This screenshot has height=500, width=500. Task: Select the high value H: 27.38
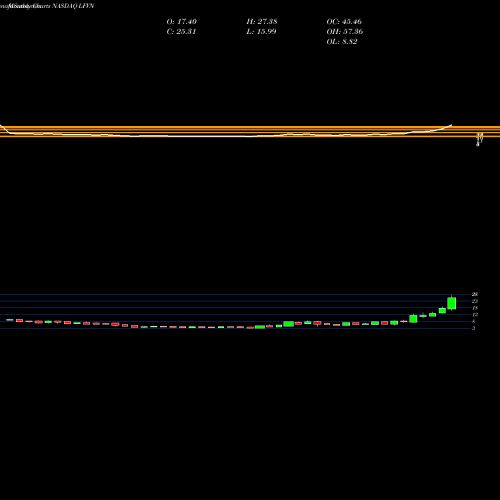point(262,22)
